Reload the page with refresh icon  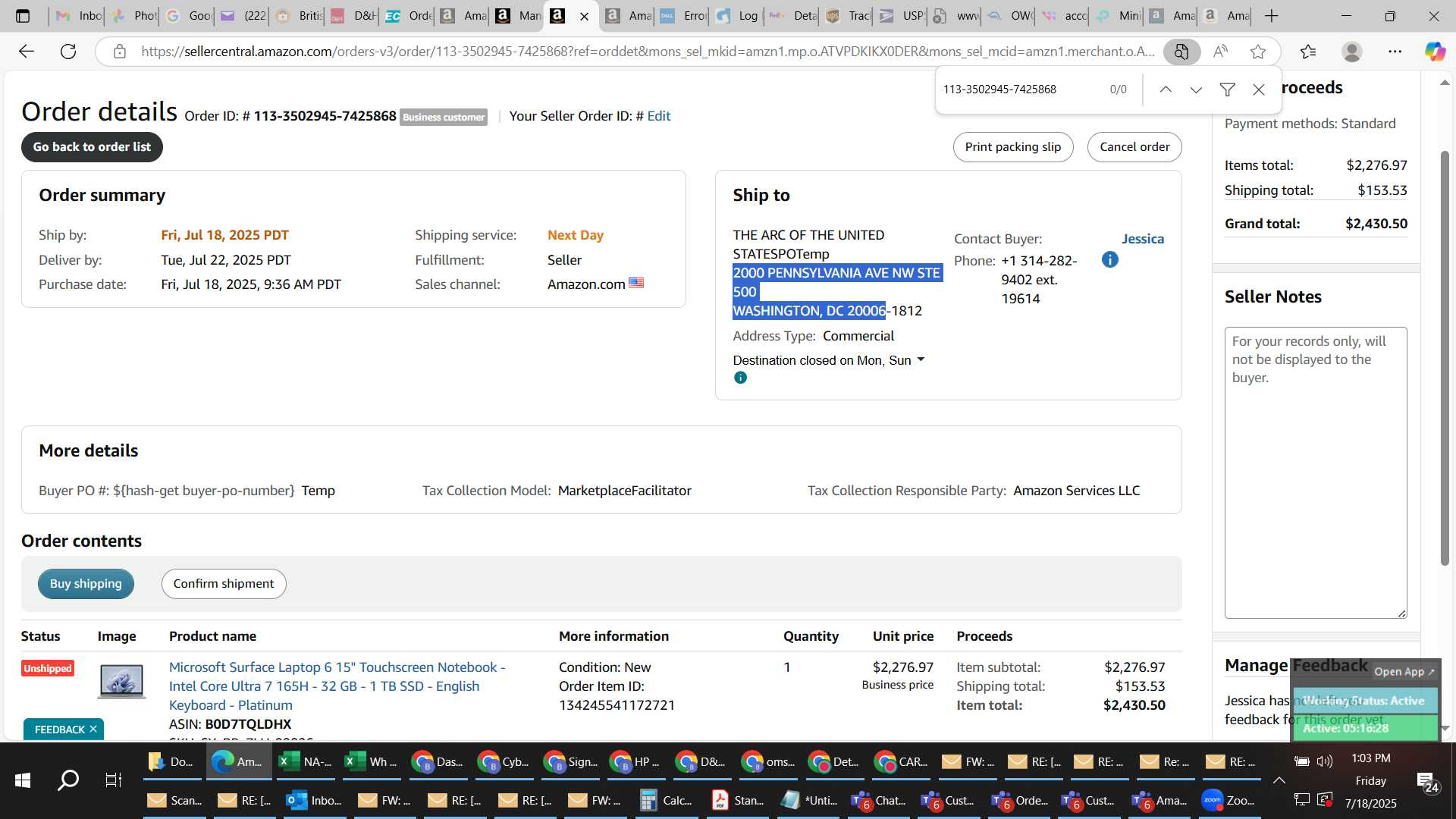(68, 52)
